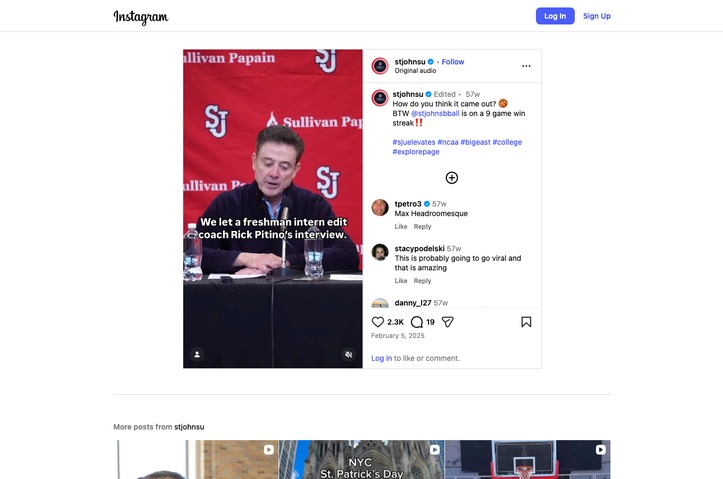Open the Instagram logo home link
Screen dimensions: 723x479
click(x=141, y=17)
